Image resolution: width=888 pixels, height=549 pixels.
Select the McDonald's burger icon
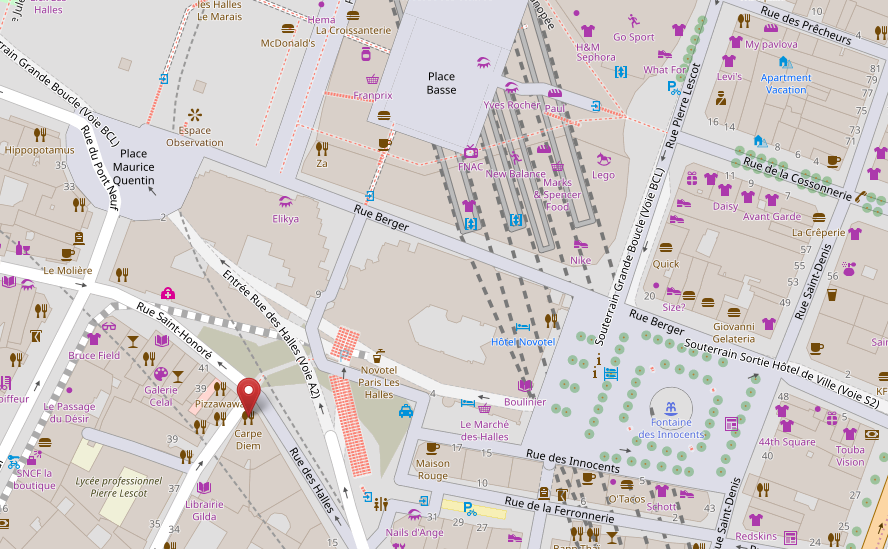(288, 29)
